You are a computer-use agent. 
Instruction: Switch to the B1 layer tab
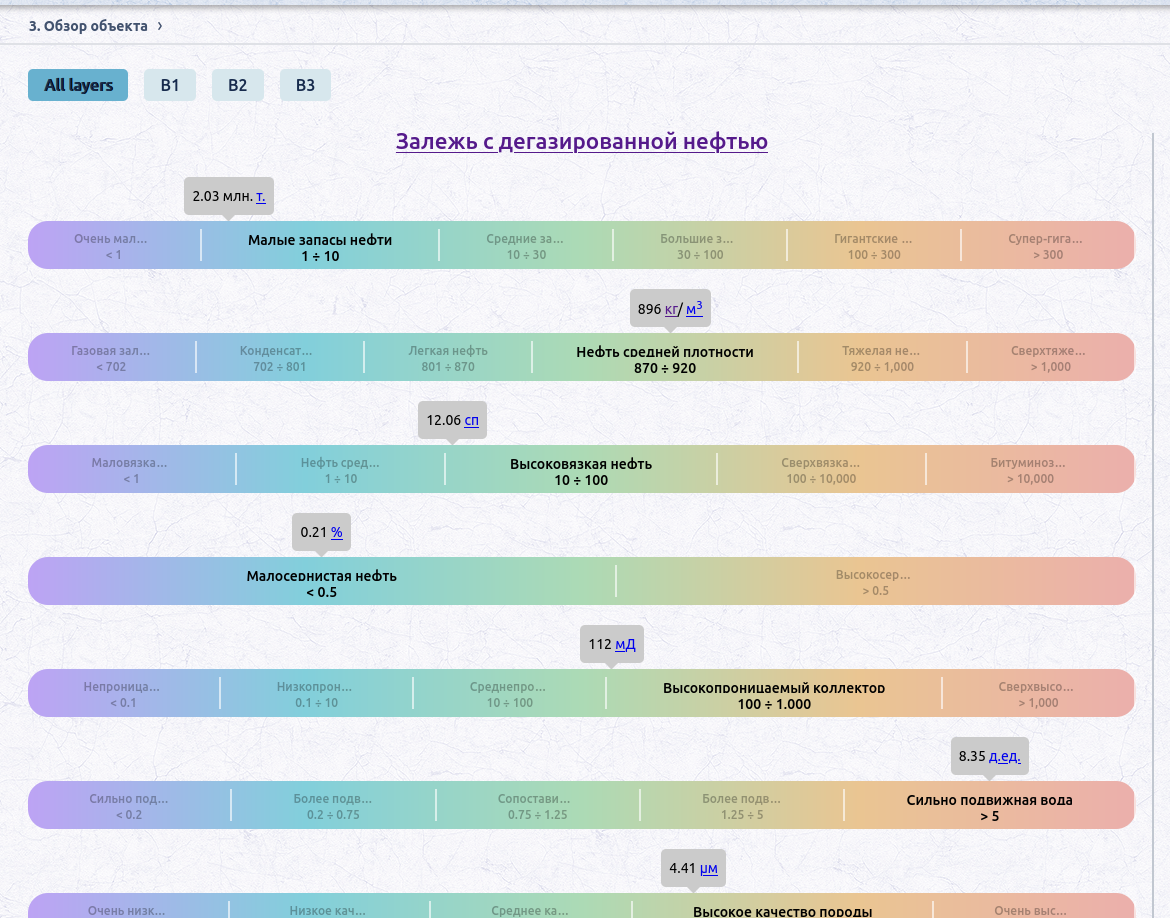point(169,85)
